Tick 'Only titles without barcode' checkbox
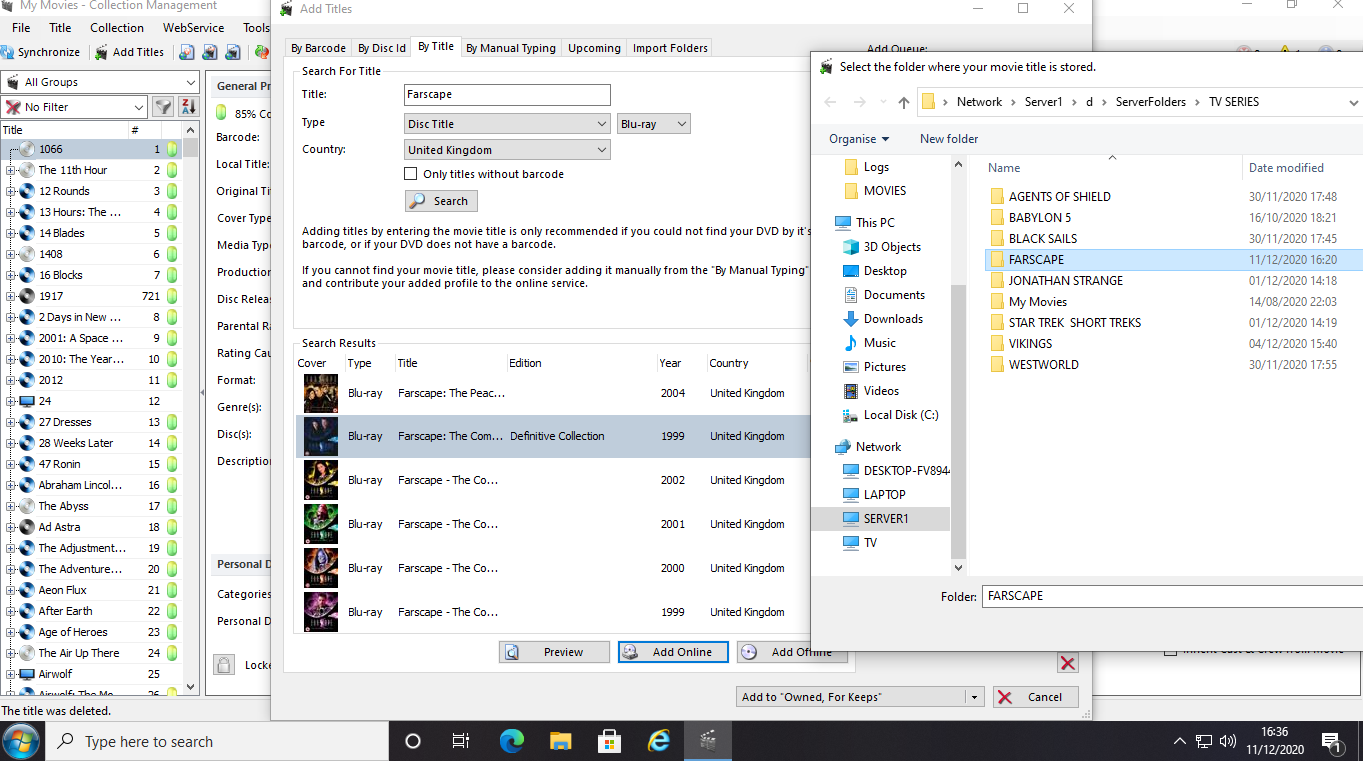The image size is (1363, 761). coord(411,174)
